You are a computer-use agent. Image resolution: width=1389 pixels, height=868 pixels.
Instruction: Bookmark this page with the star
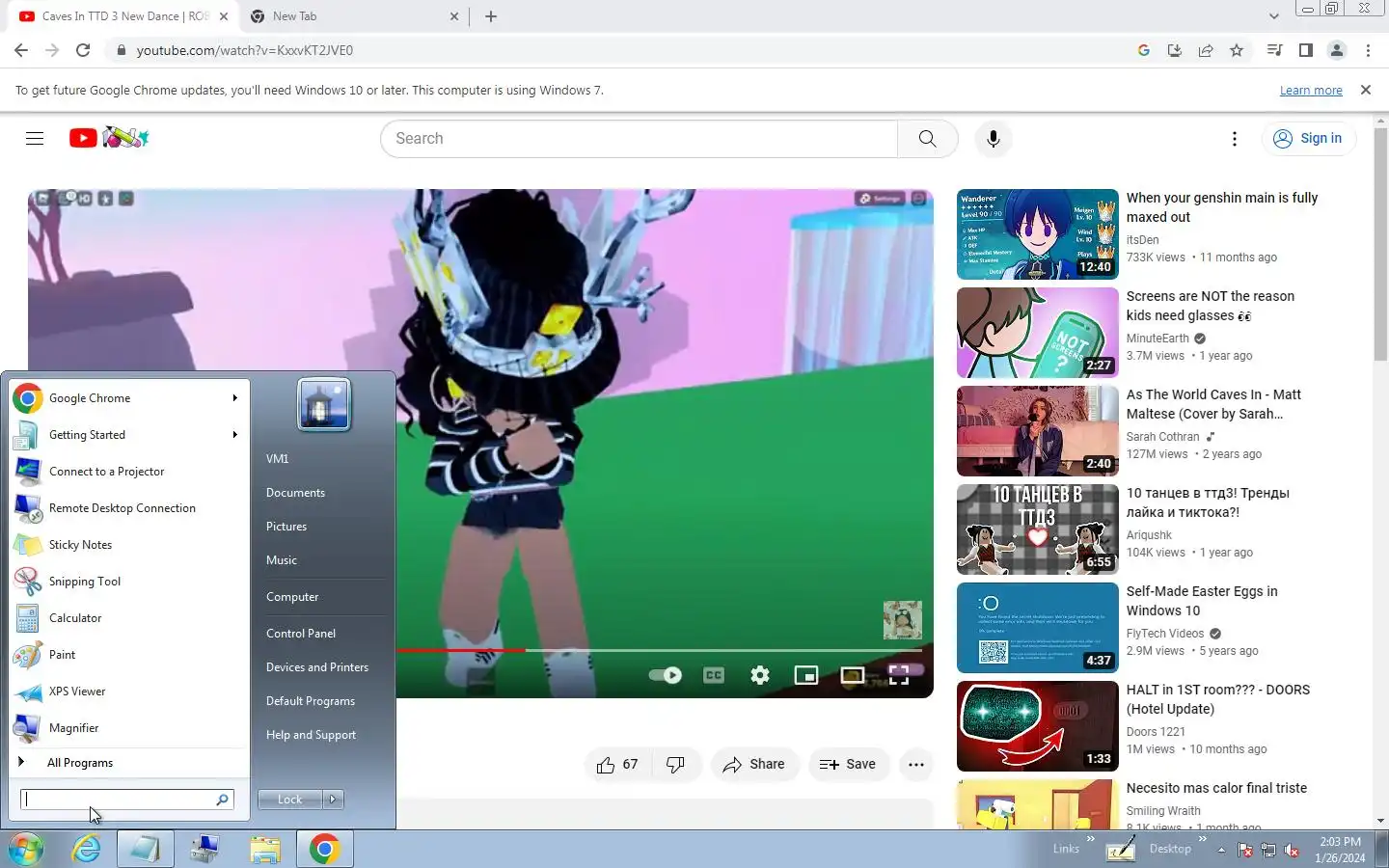(x=1237, y=50)
